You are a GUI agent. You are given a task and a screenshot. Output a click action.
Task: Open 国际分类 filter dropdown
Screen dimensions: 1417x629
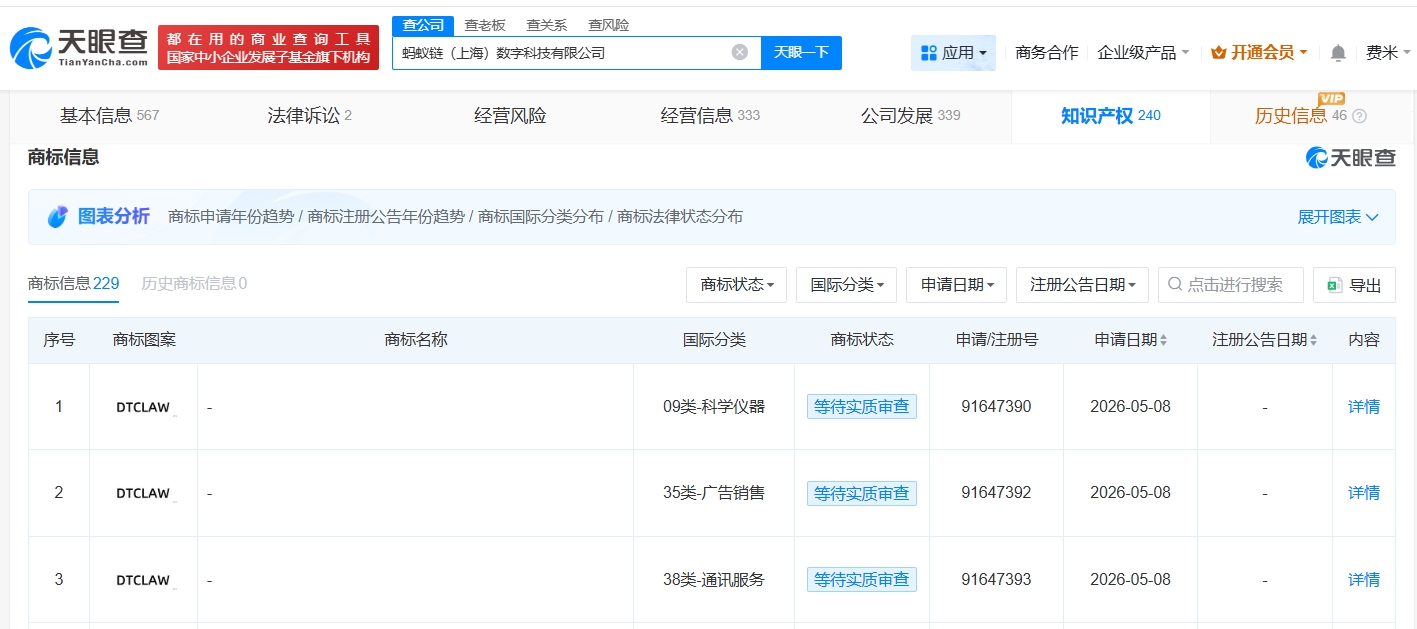tap(846, 285)
